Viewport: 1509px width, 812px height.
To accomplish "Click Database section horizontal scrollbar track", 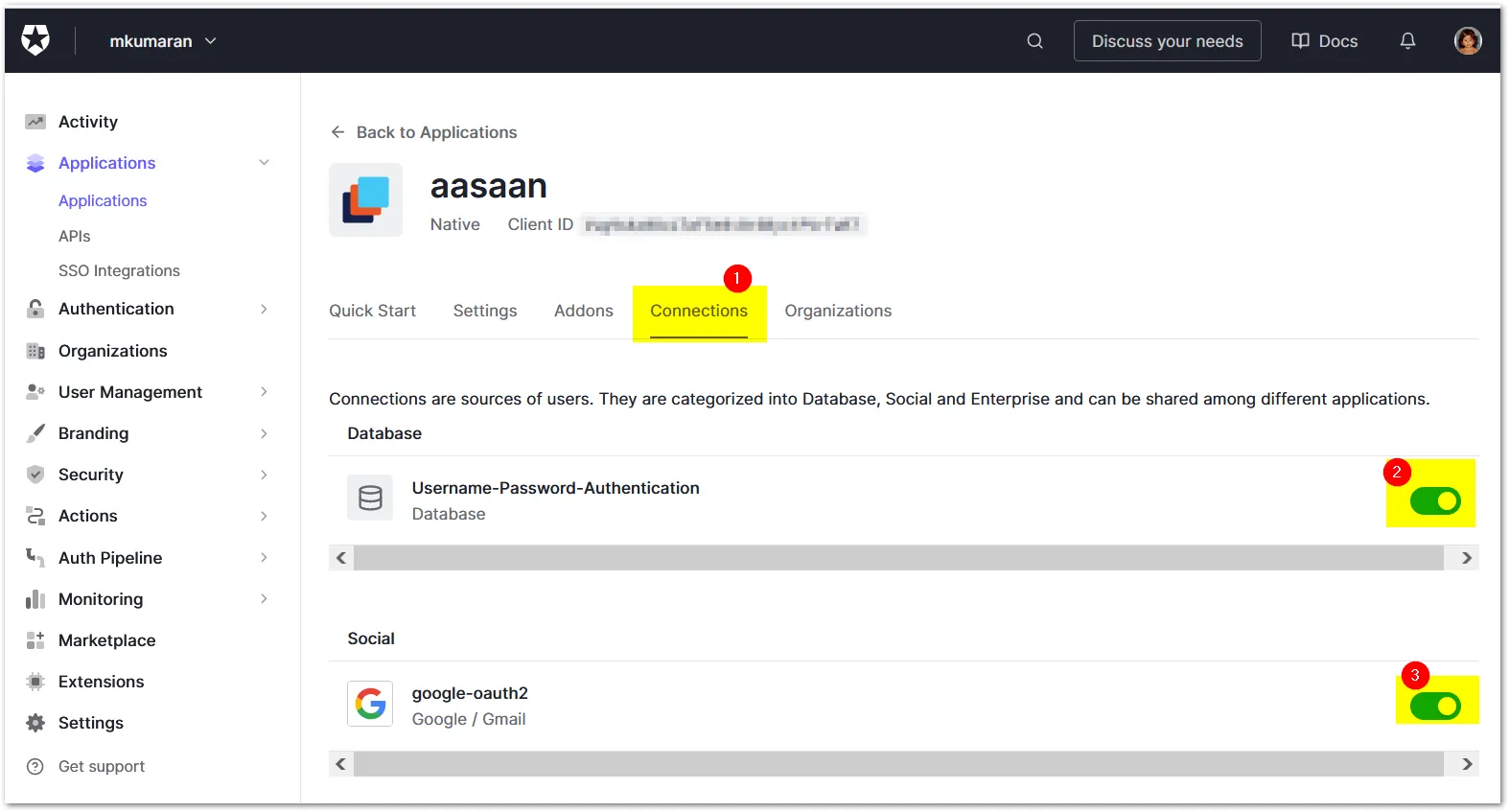I will 898,558.
